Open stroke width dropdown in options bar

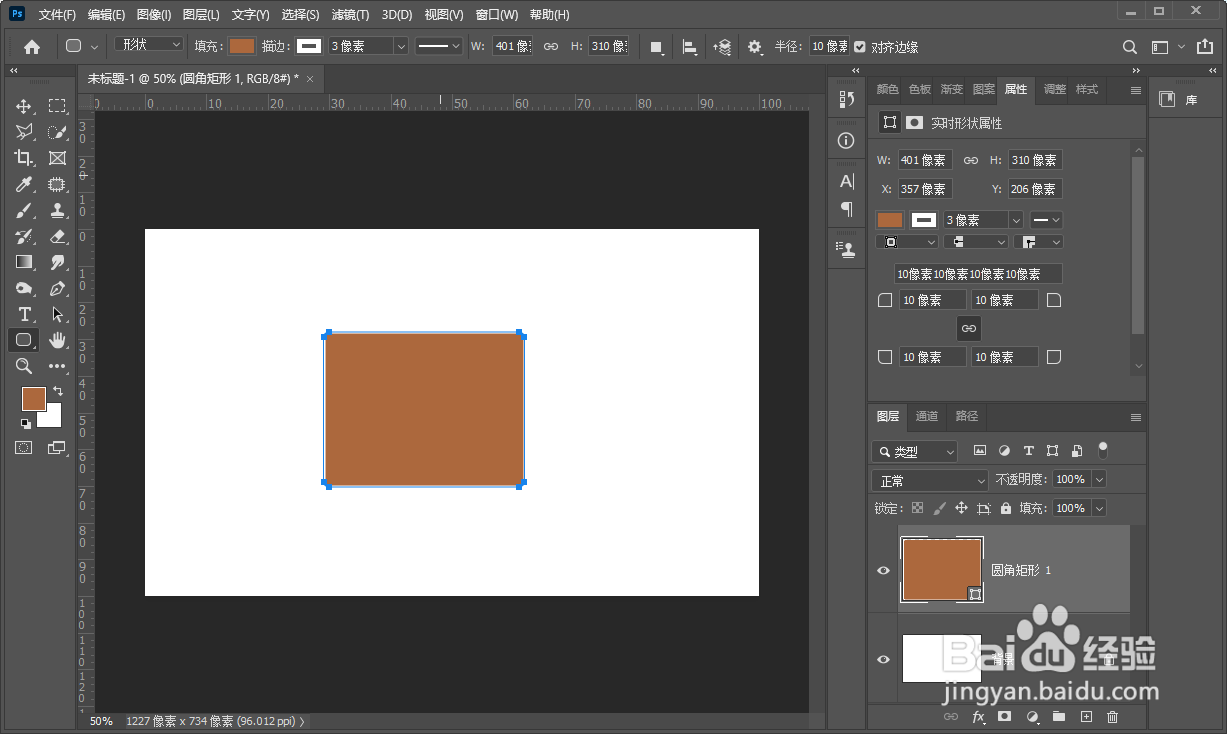[401, 46]
